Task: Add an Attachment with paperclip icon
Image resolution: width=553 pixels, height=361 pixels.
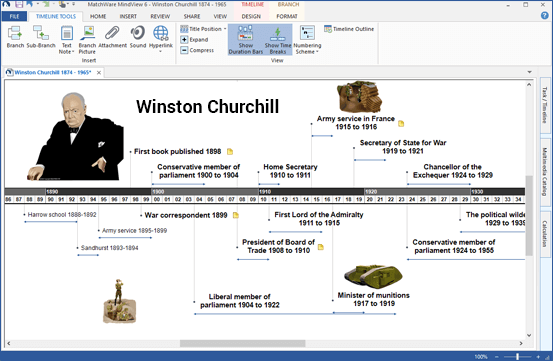Action: click(x=113, y=37)
